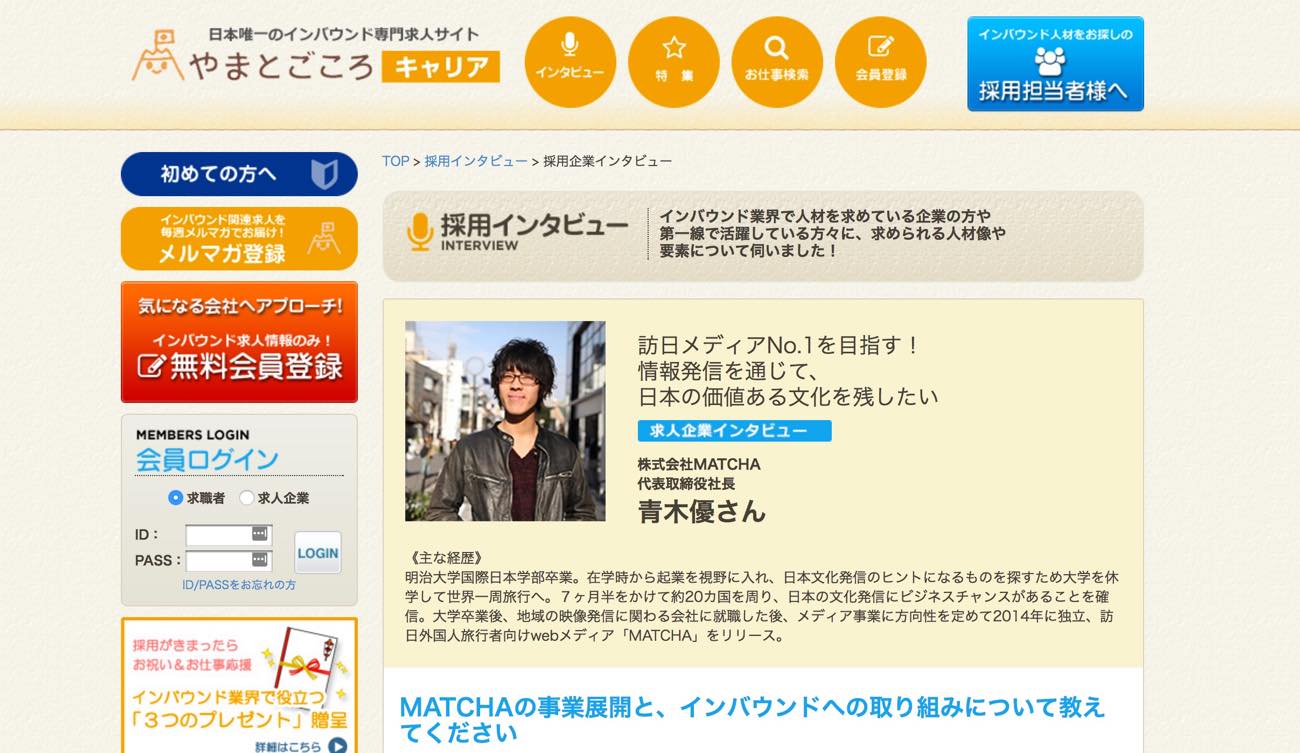Viewport: 1300px width, 753px height.
Task: Click the LOGIN button
Action: [x=318, y=552]
